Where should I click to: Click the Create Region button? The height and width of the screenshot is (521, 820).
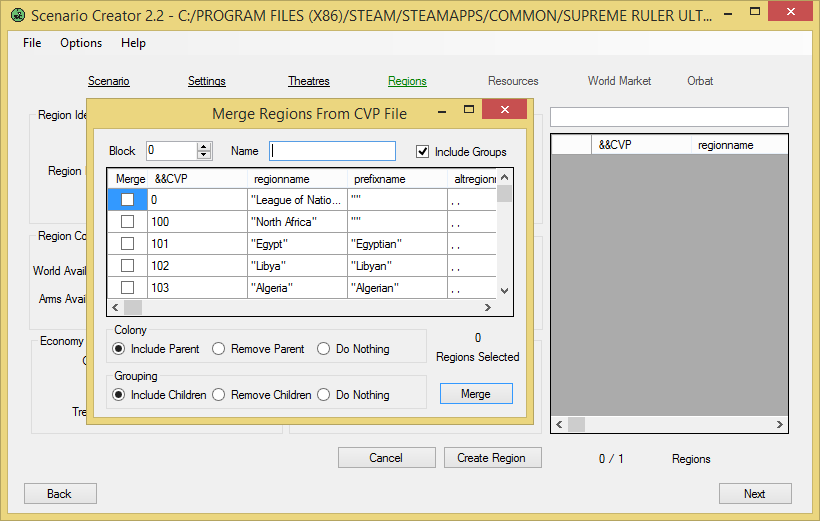click(x=492, y=458)
